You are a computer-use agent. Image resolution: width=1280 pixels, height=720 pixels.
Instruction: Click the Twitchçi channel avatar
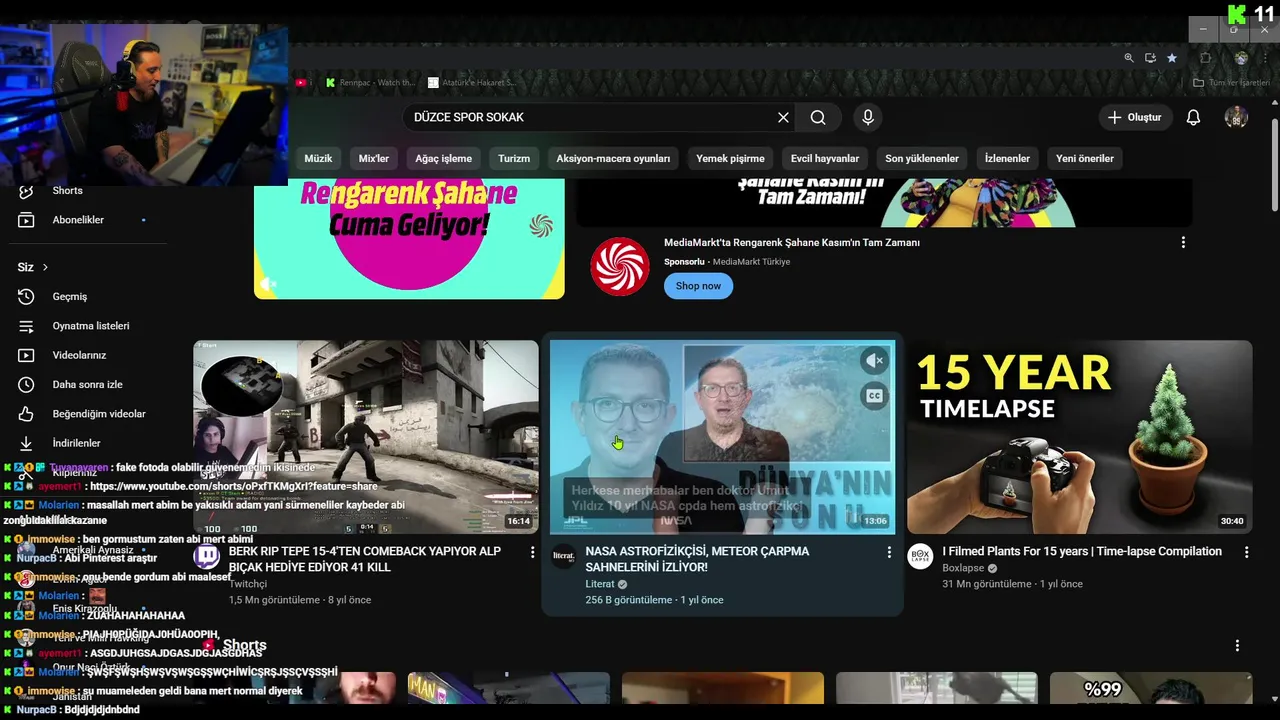(x=207, y=557)
